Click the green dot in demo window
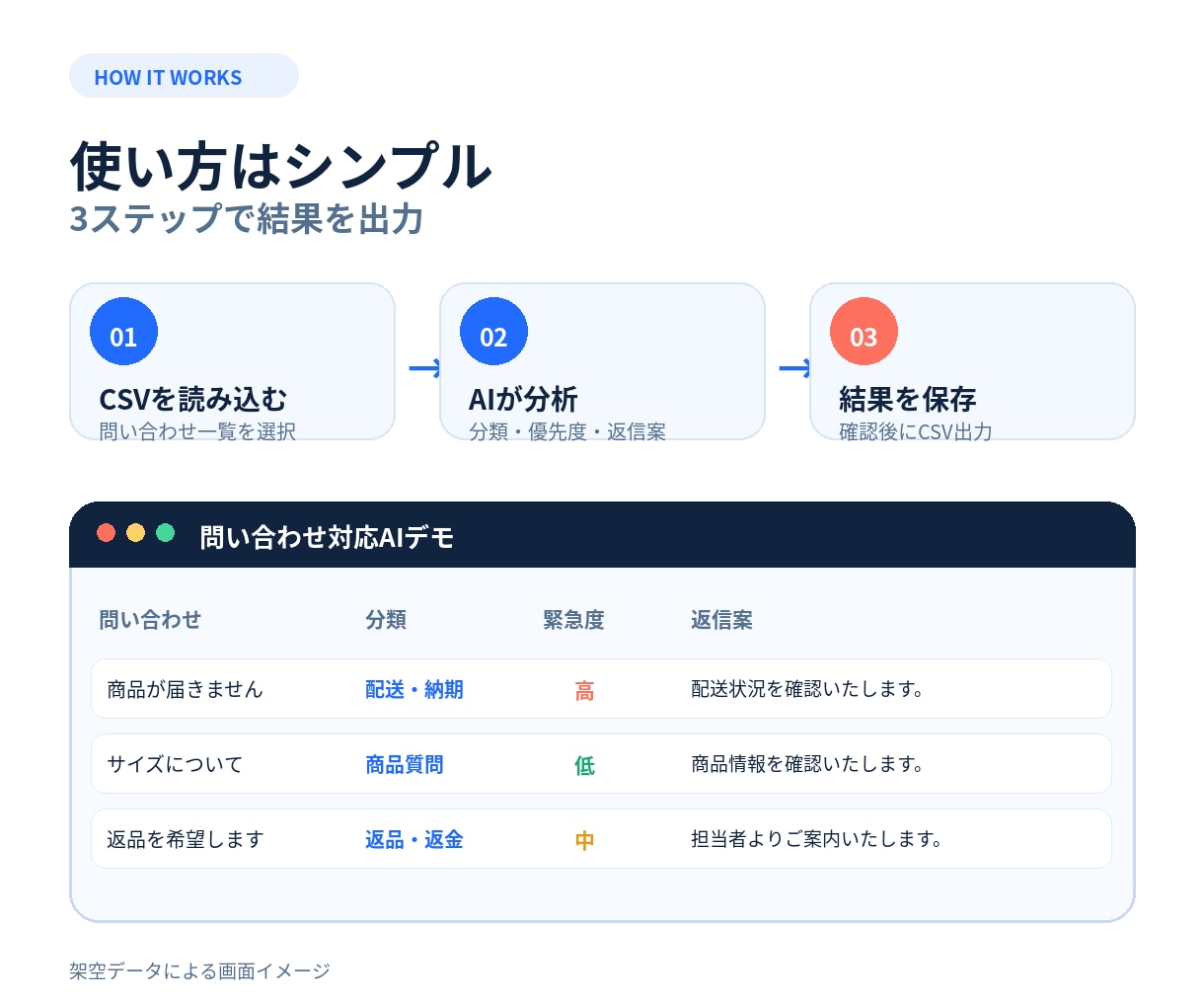The width and height of the screenshot is (1204, 1003). (x=166, y=533)
